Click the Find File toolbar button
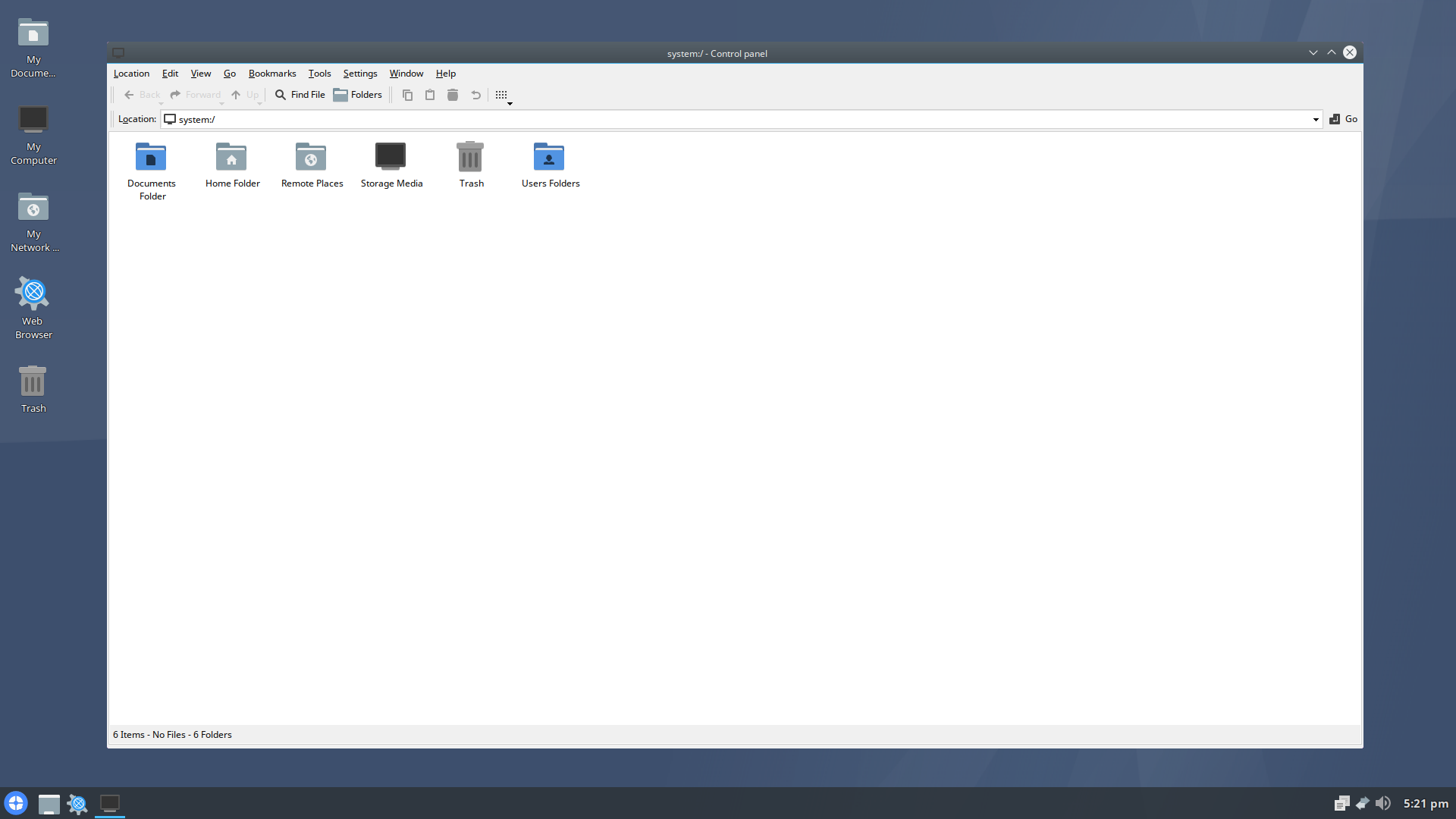Viewport: 1456px width, 819px height. [300, 95]
